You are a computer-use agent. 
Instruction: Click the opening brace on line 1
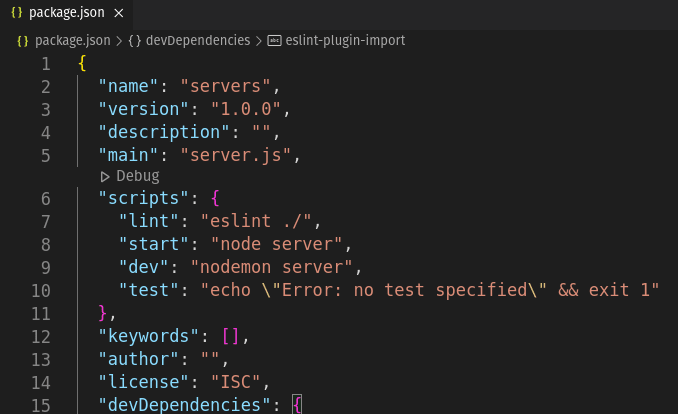[x=82, y=64]
